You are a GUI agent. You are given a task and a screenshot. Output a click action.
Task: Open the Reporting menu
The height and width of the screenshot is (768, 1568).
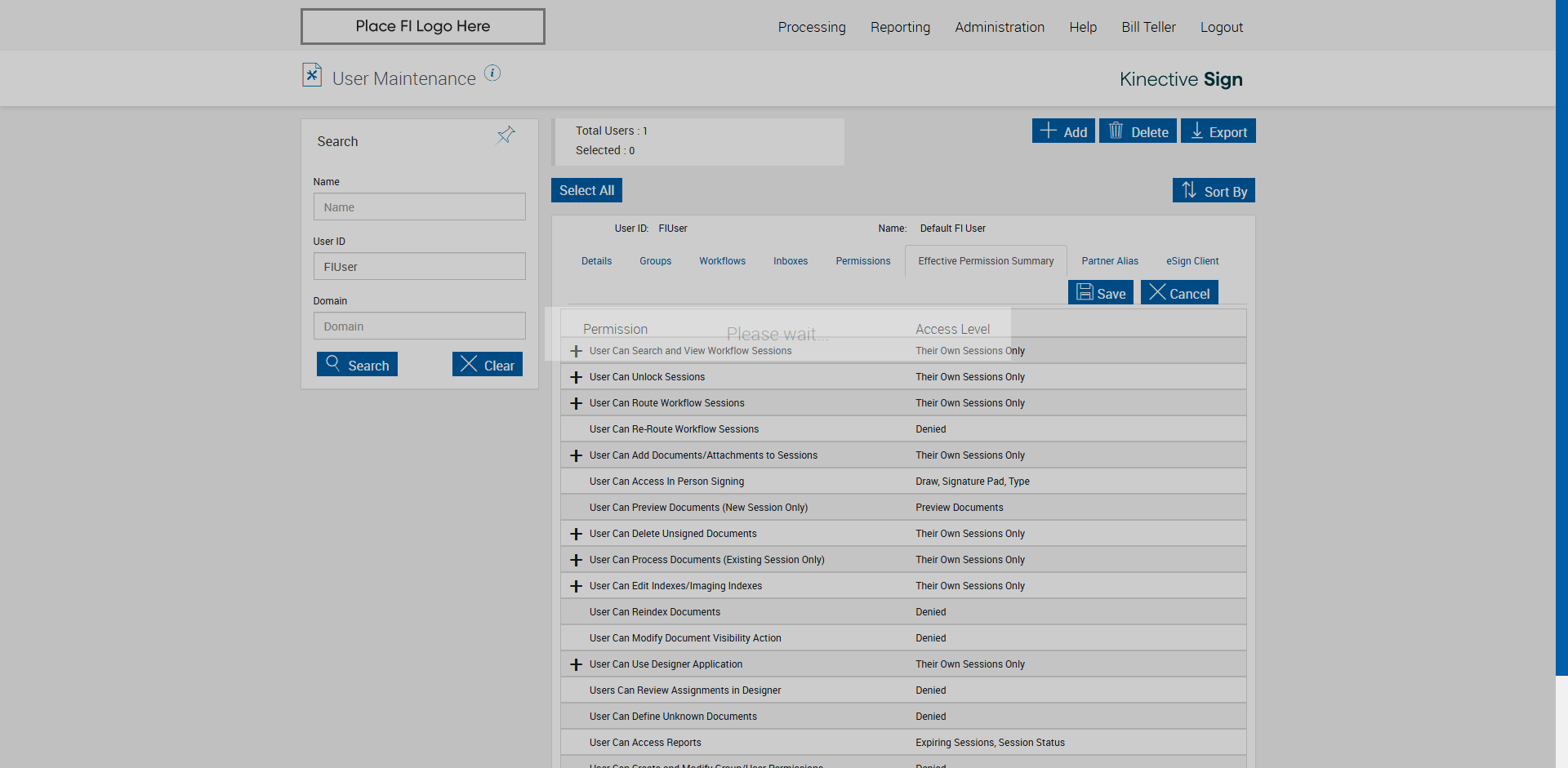pos(900,27)
